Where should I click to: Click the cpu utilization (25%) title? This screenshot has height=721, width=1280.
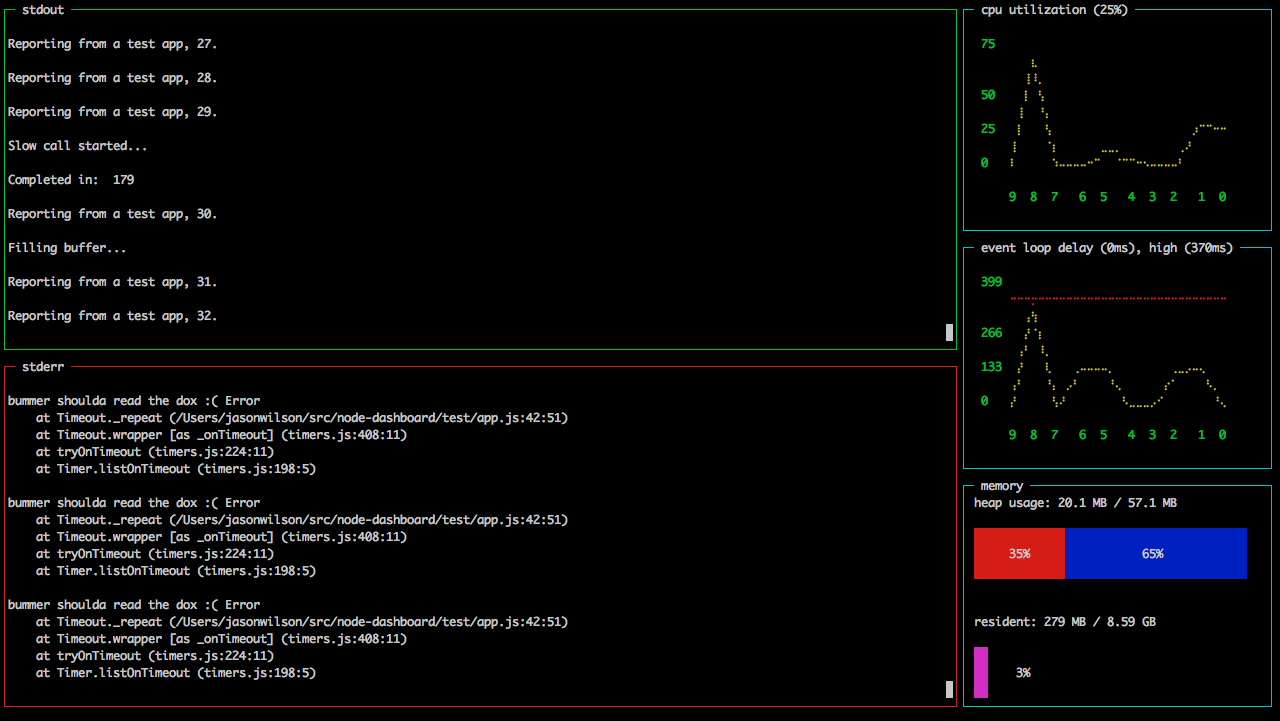pos(1054,9)
